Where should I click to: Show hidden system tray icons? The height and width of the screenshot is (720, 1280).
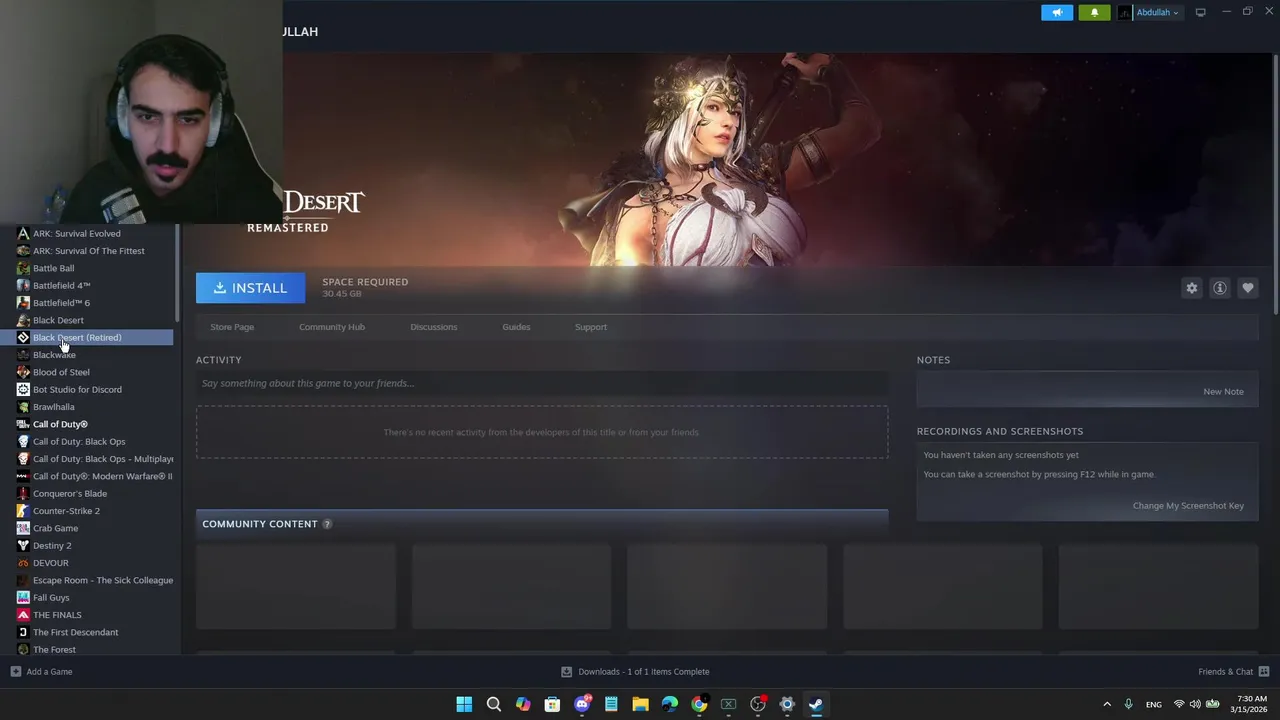[1107, 704]
